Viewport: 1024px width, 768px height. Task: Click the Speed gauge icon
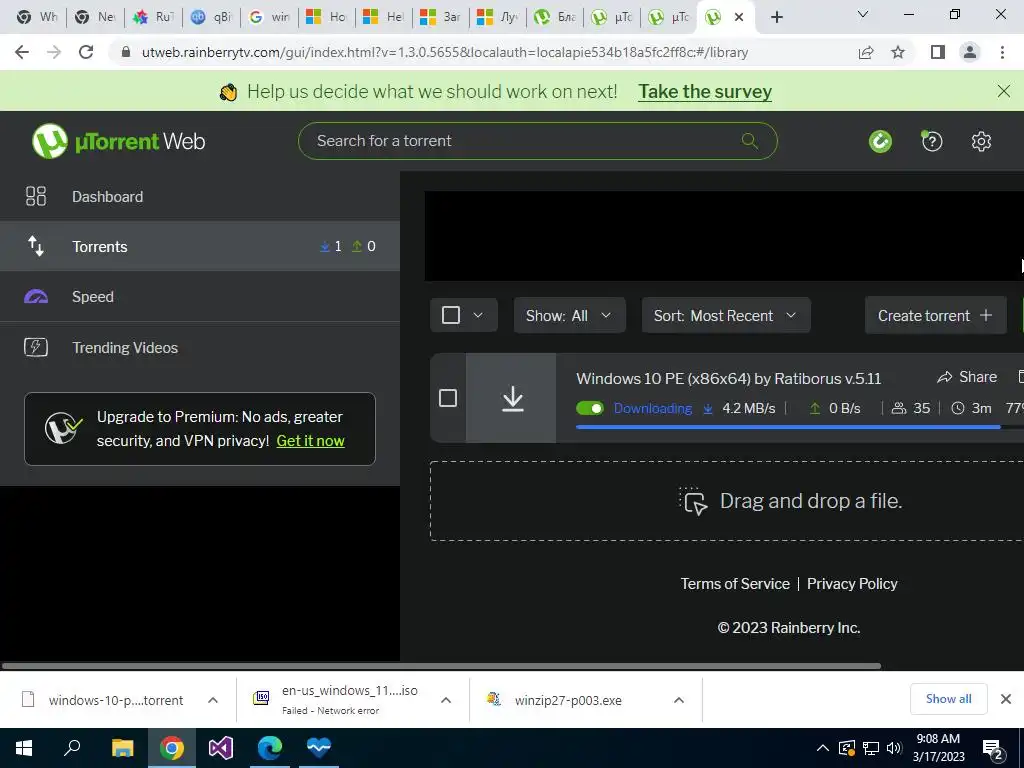tap(36, 297)
